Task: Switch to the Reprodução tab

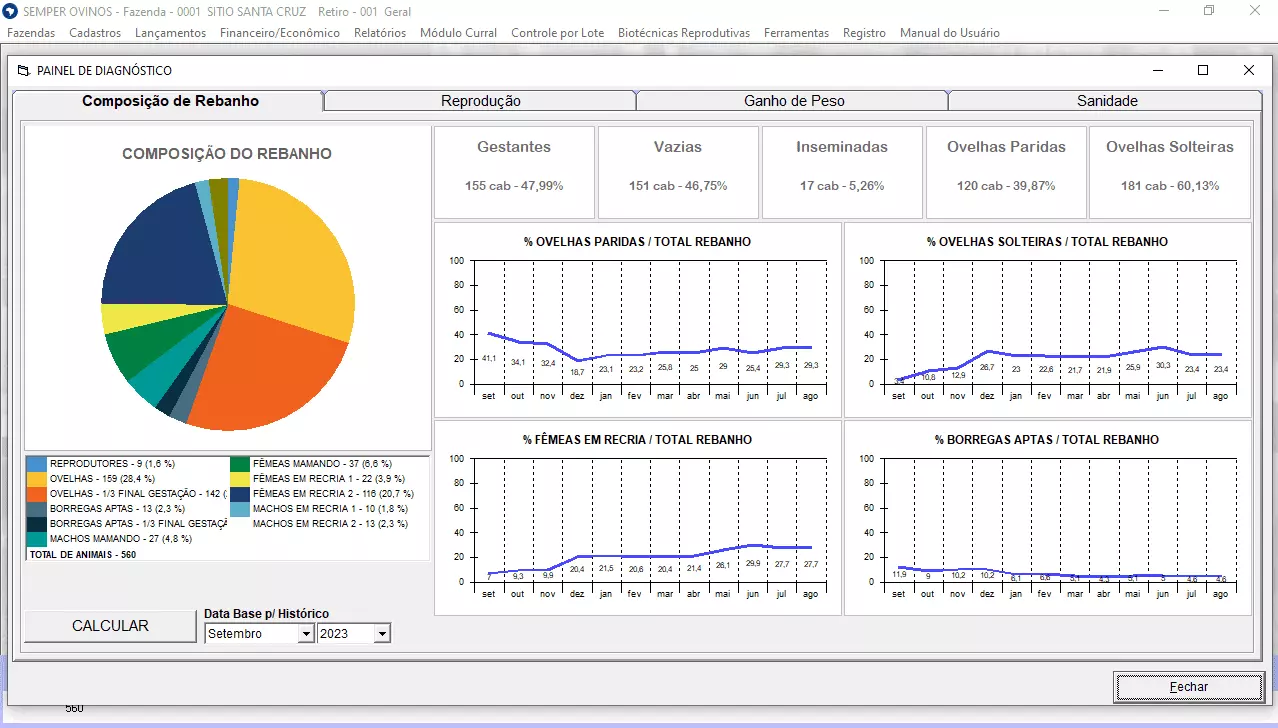Action: 480,101
